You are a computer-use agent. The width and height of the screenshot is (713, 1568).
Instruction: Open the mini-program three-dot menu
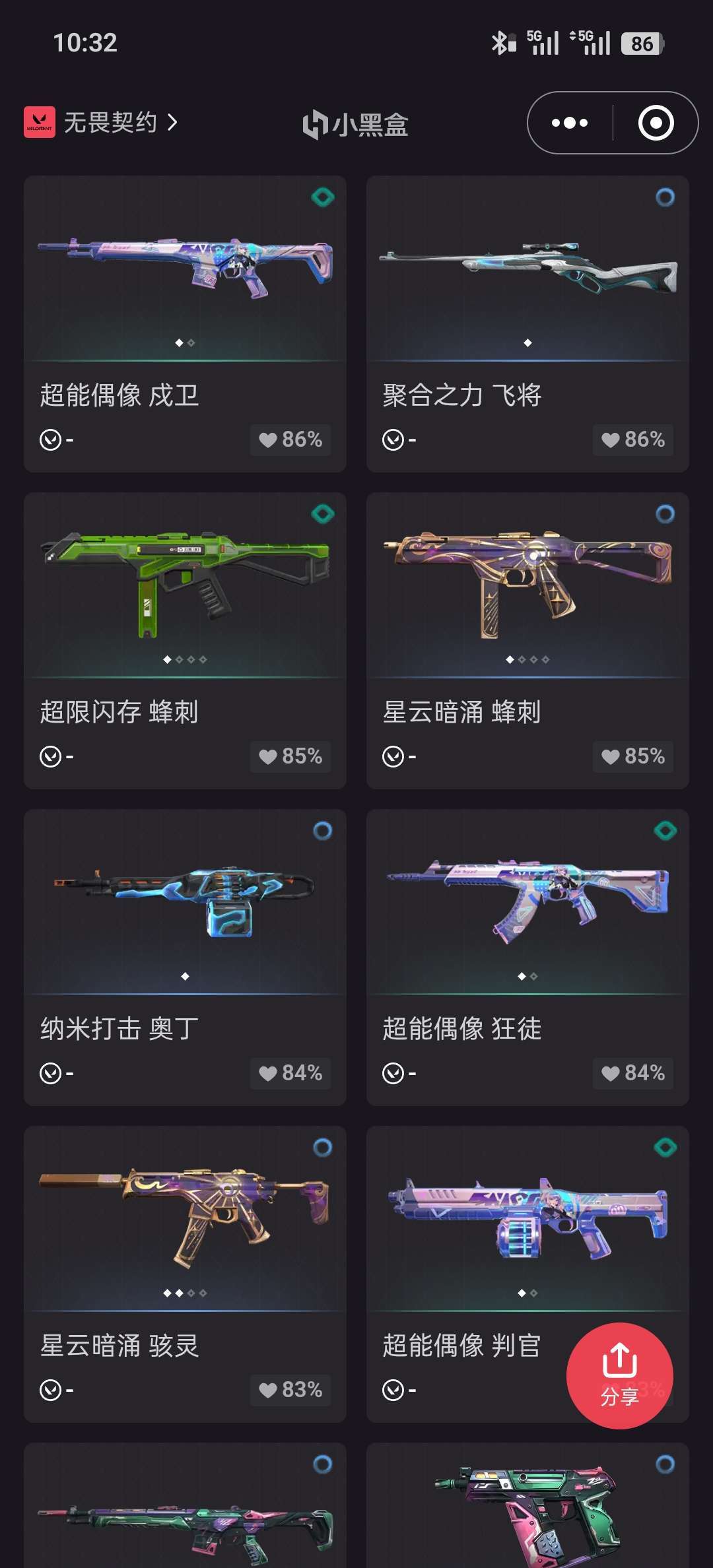coord(570,123)
